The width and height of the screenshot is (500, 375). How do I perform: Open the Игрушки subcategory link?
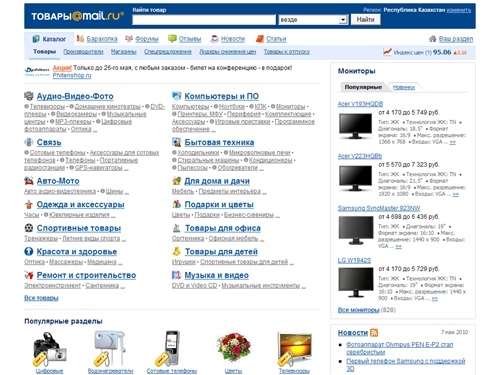pos(184,262)
